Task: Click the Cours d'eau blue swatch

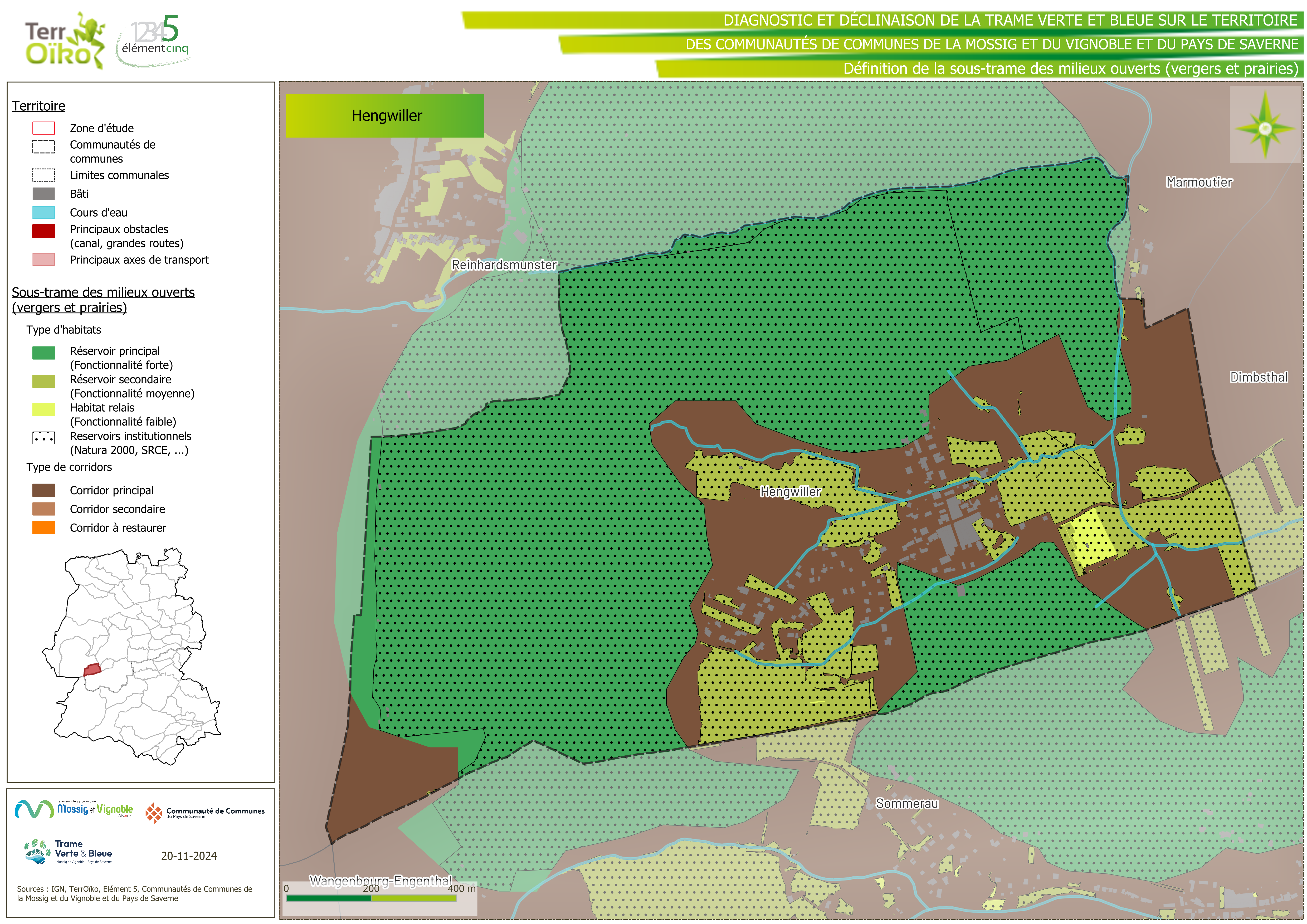Action: coord(44,212)
